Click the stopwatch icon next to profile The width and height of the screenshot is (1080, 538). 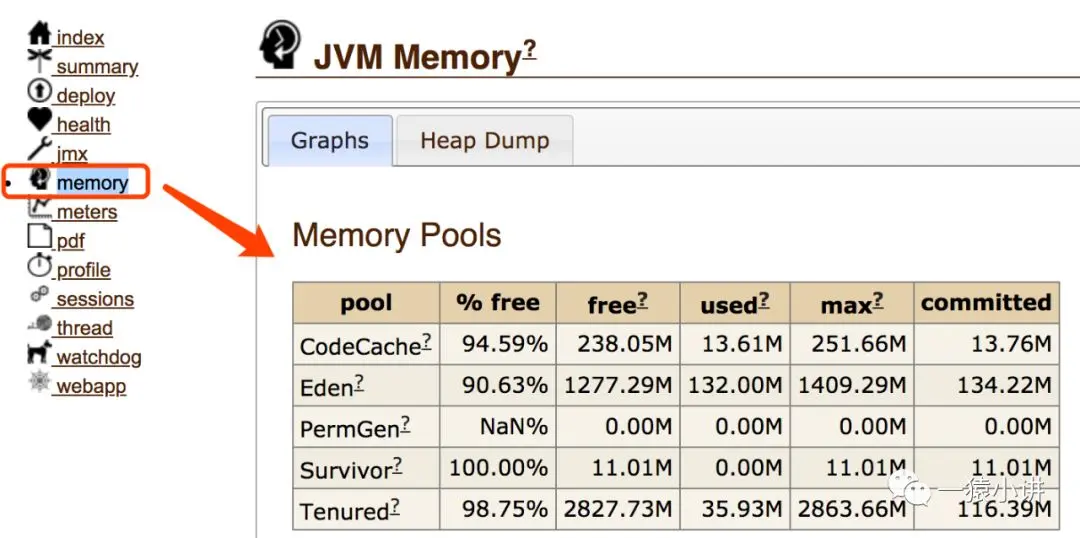40,265
